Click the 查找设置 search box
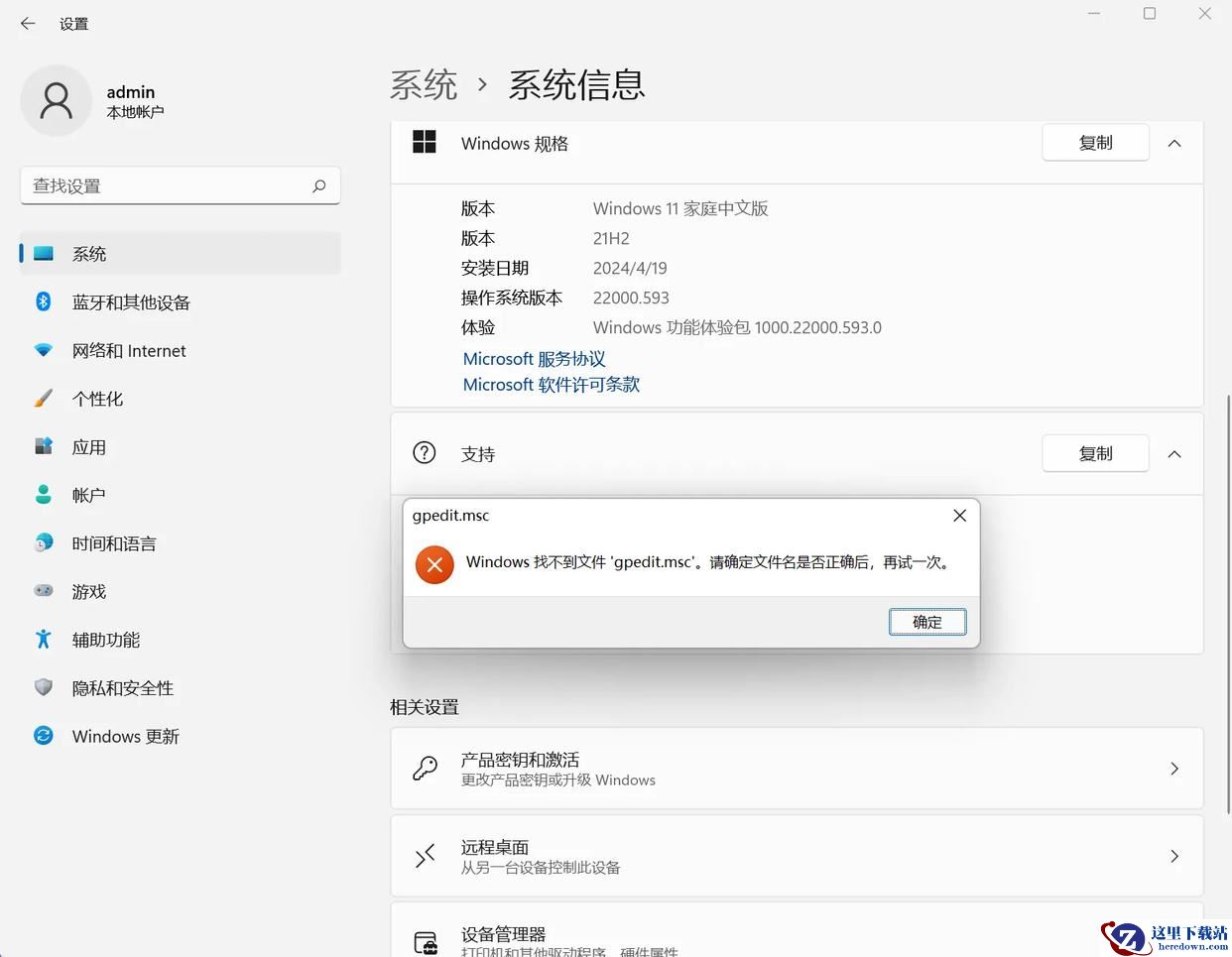 coord(169,186)
